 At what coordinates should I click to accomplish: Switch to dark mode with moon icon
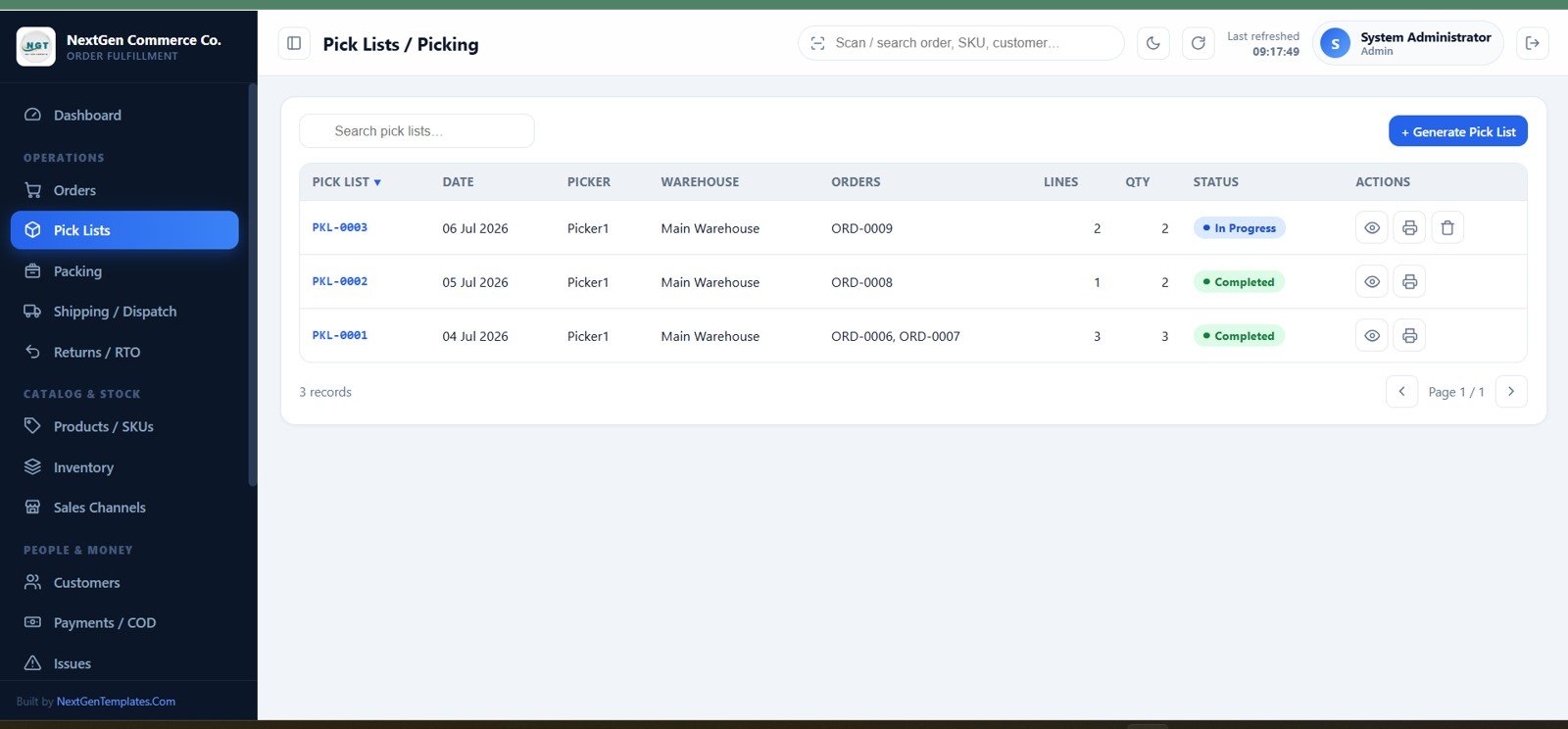point(1153,43)
